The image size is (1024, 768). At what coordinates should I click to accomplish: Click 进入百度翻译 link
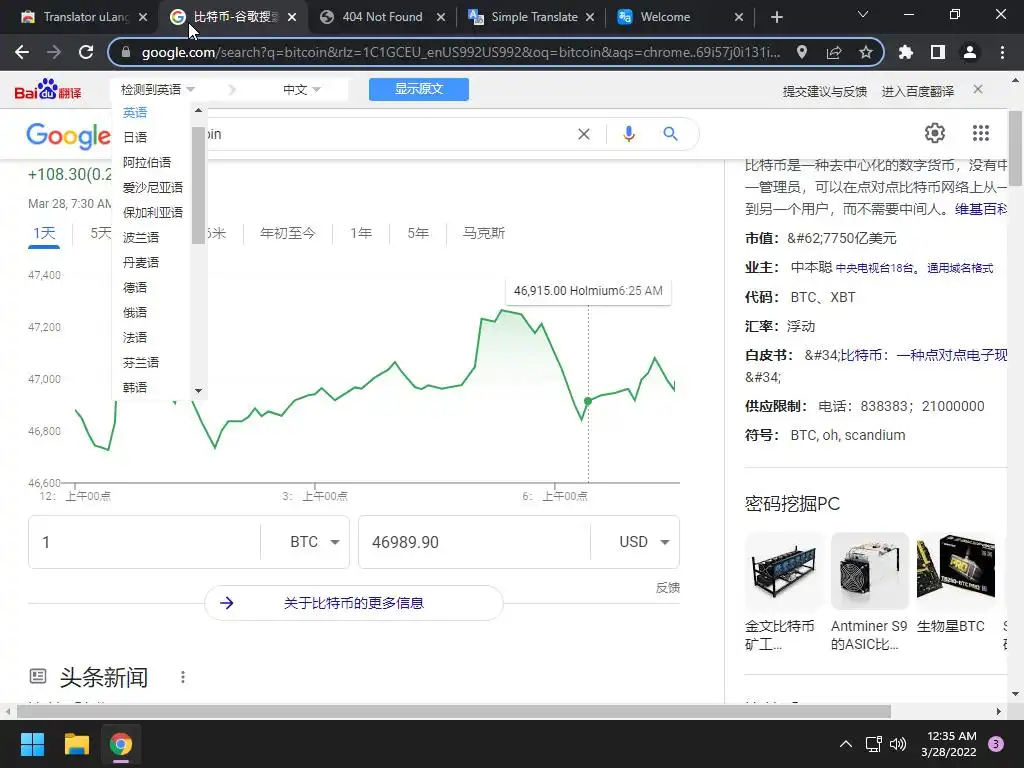[x=918, y=91]
